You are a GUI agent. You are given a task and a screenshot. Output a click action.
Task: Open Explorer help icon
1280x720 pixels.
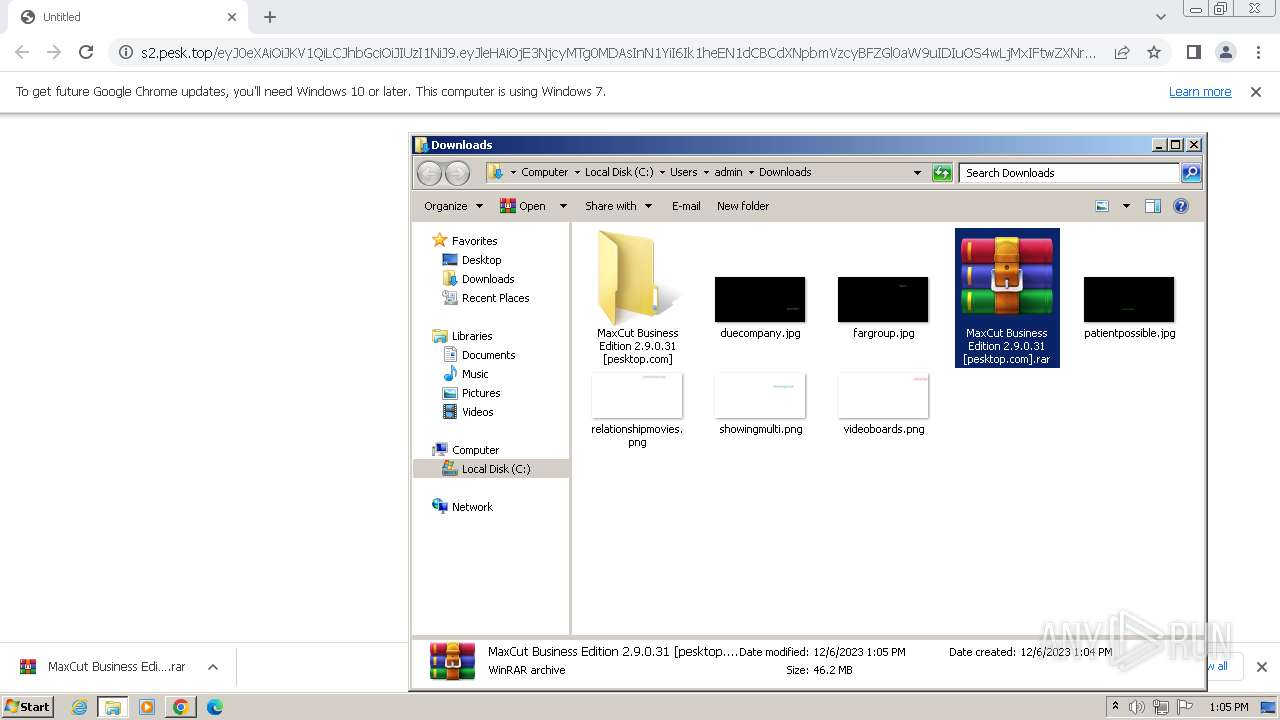click(x=1181, y=206)
